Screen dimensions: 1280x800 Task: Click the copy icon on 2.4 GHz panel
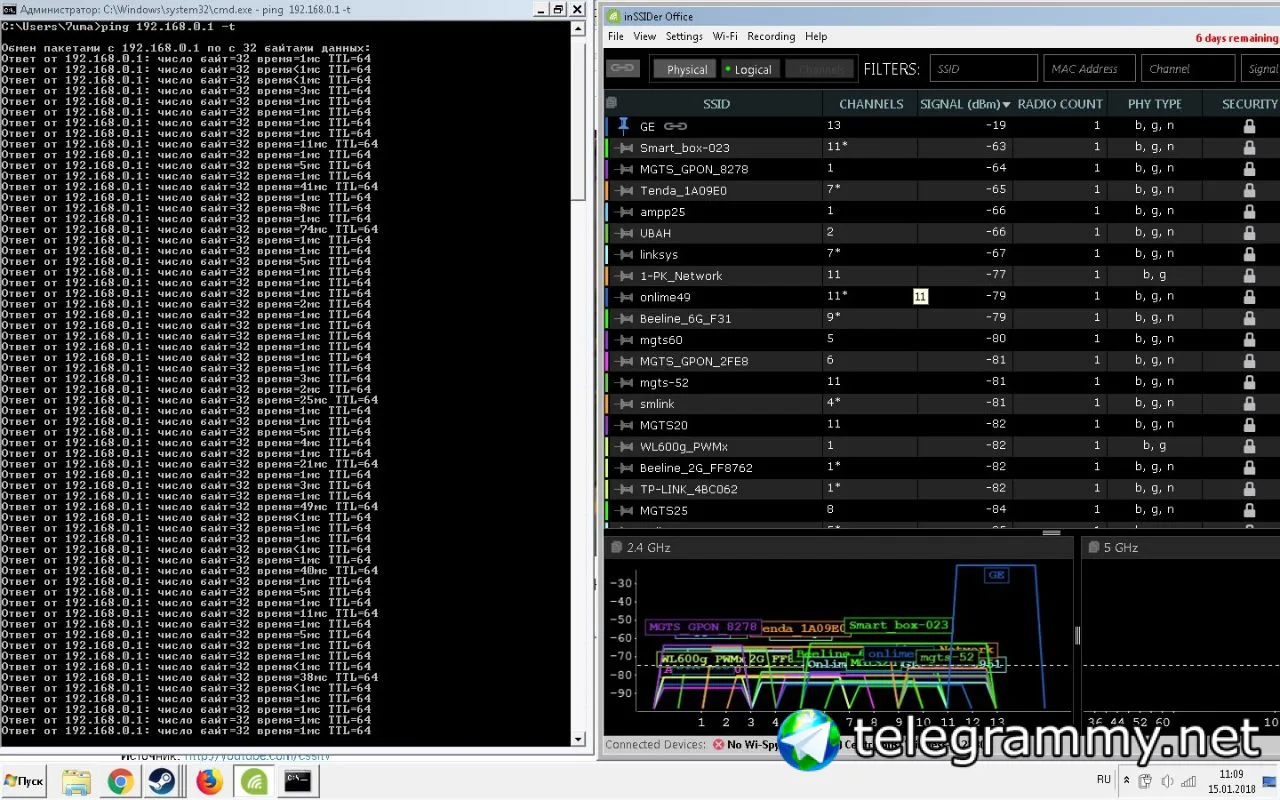pyautogui.click(x=615, y=548)
